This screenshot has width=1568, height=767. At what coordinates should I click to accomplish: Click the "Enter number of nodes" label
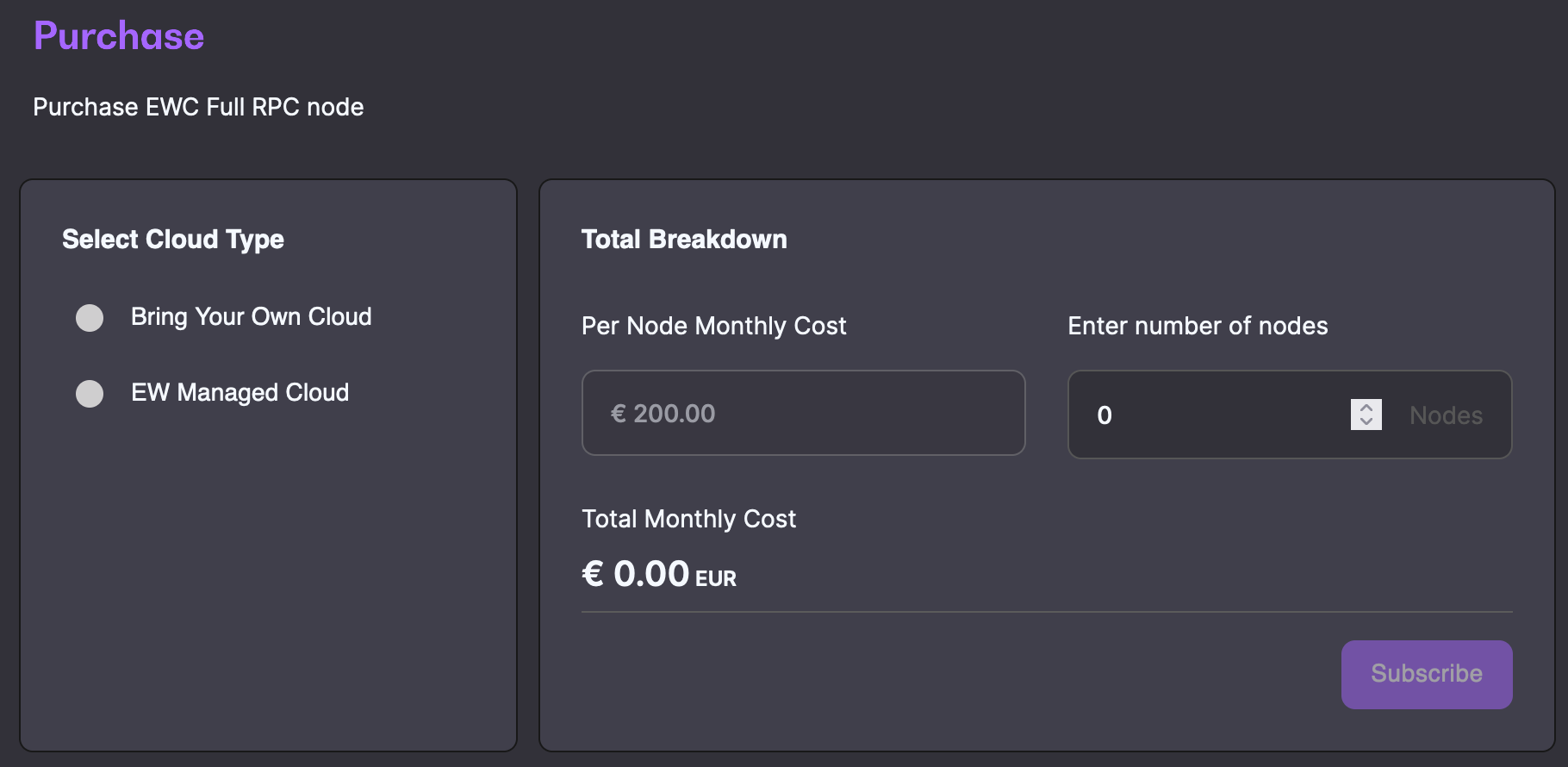pyautogui.click(x=1198, y=327)
